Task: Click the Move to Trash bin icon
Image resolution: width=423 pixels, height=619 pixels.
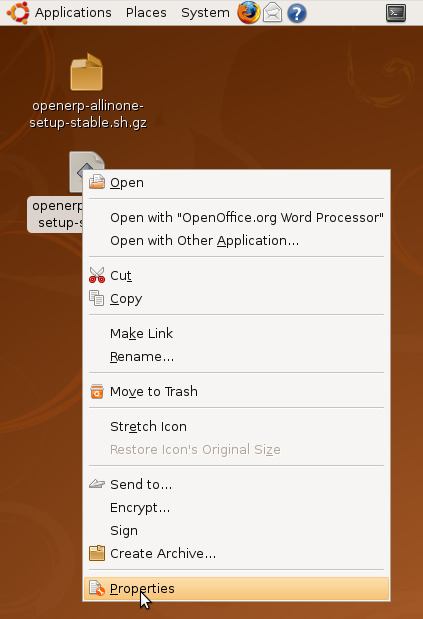Action: (x=97, y=391)
